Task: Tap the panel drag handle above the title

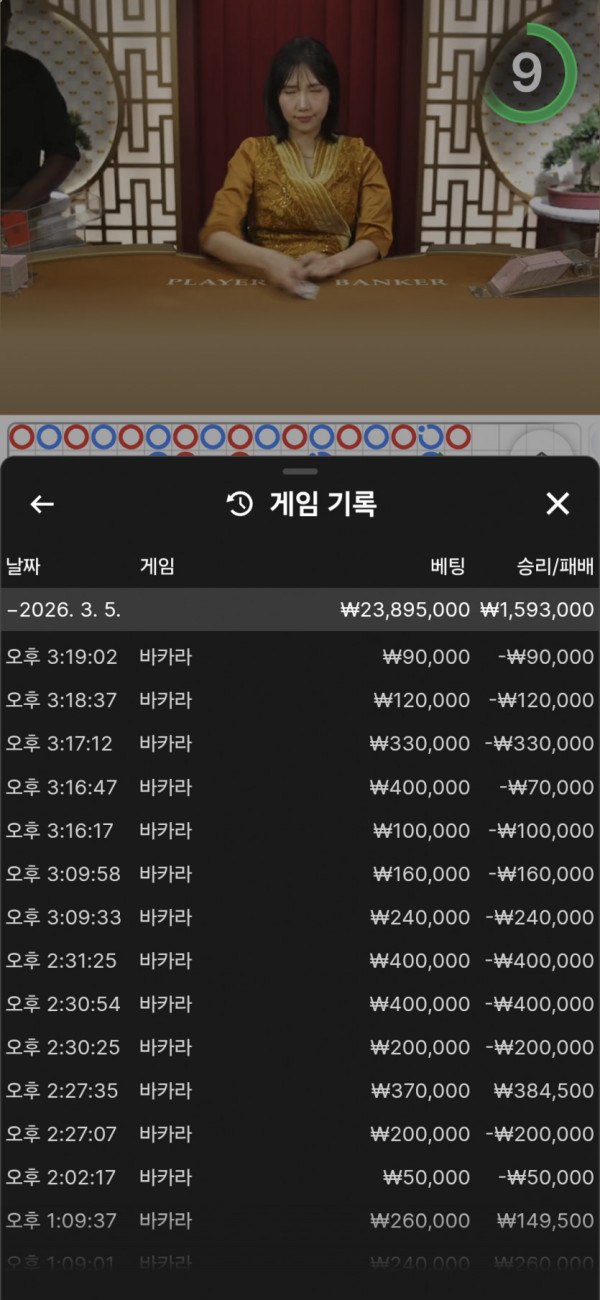Action: click(300, 471)
